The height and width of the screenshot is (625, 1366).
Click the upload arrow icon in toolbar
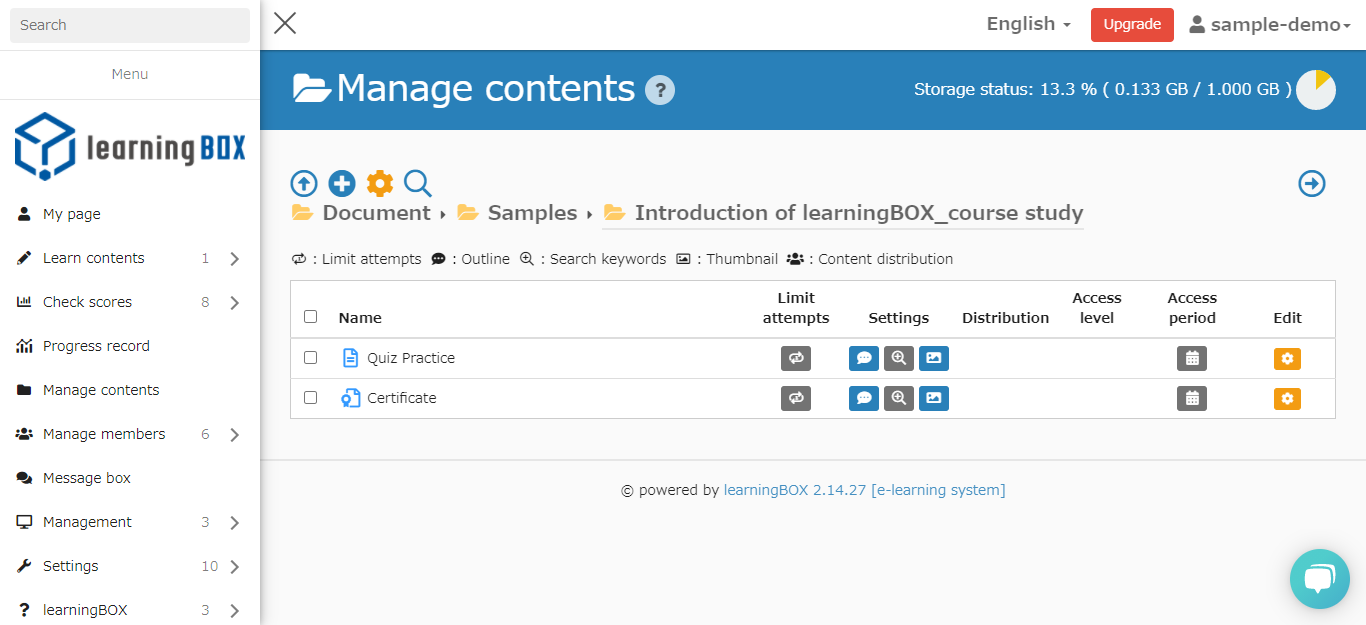click(304, 184)
